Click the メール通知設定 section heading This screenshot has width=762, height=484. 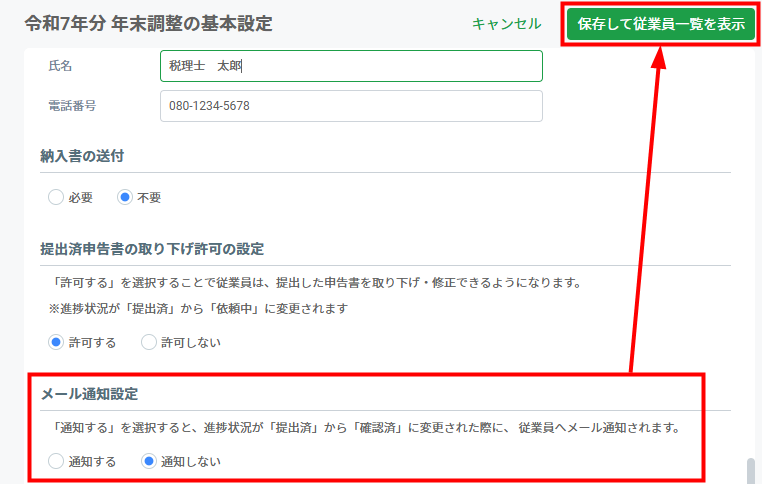click(x=89, y=394)
